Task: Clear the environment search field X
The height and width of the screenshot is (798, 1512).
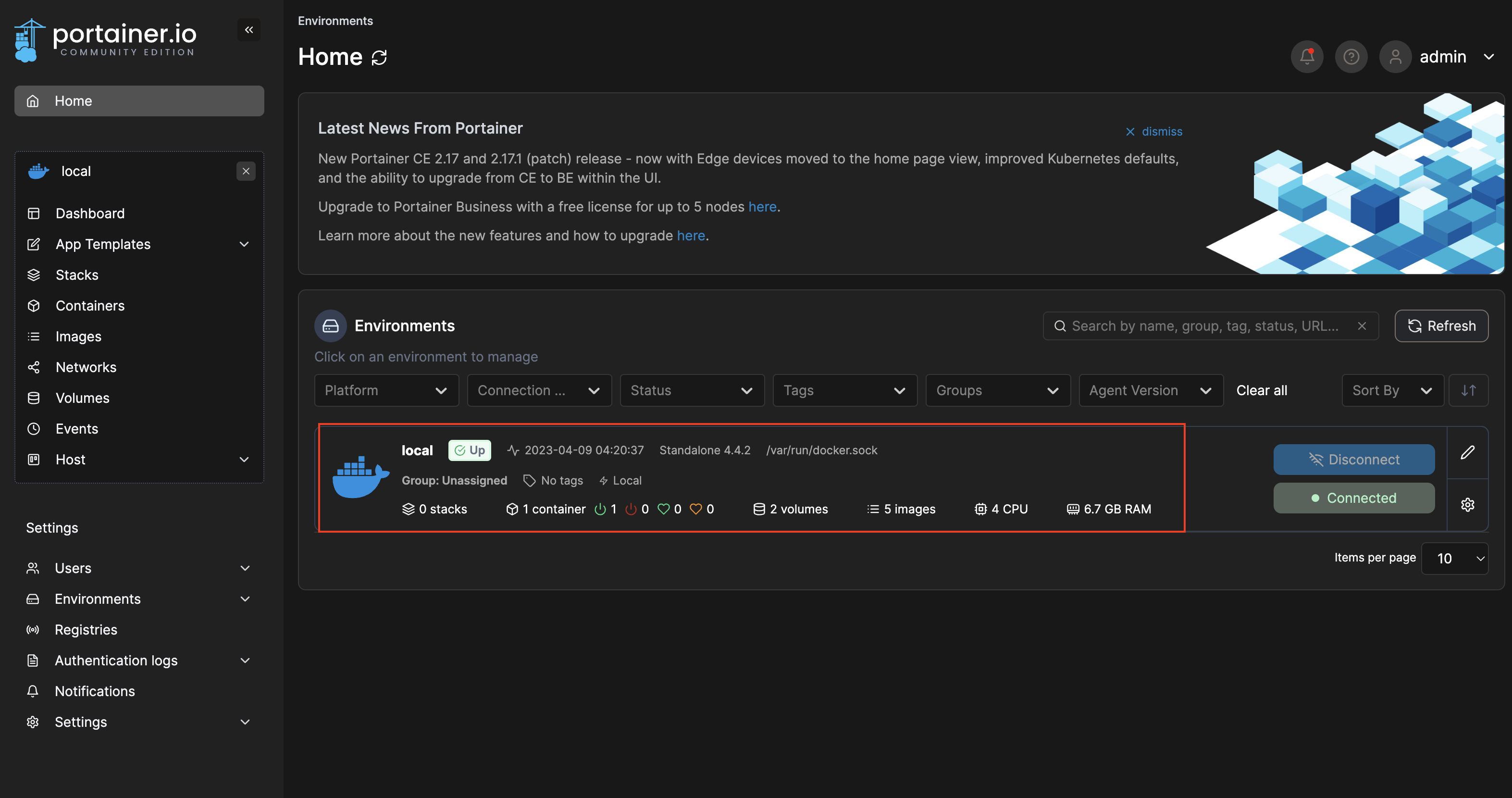Action: (1362, 326)
